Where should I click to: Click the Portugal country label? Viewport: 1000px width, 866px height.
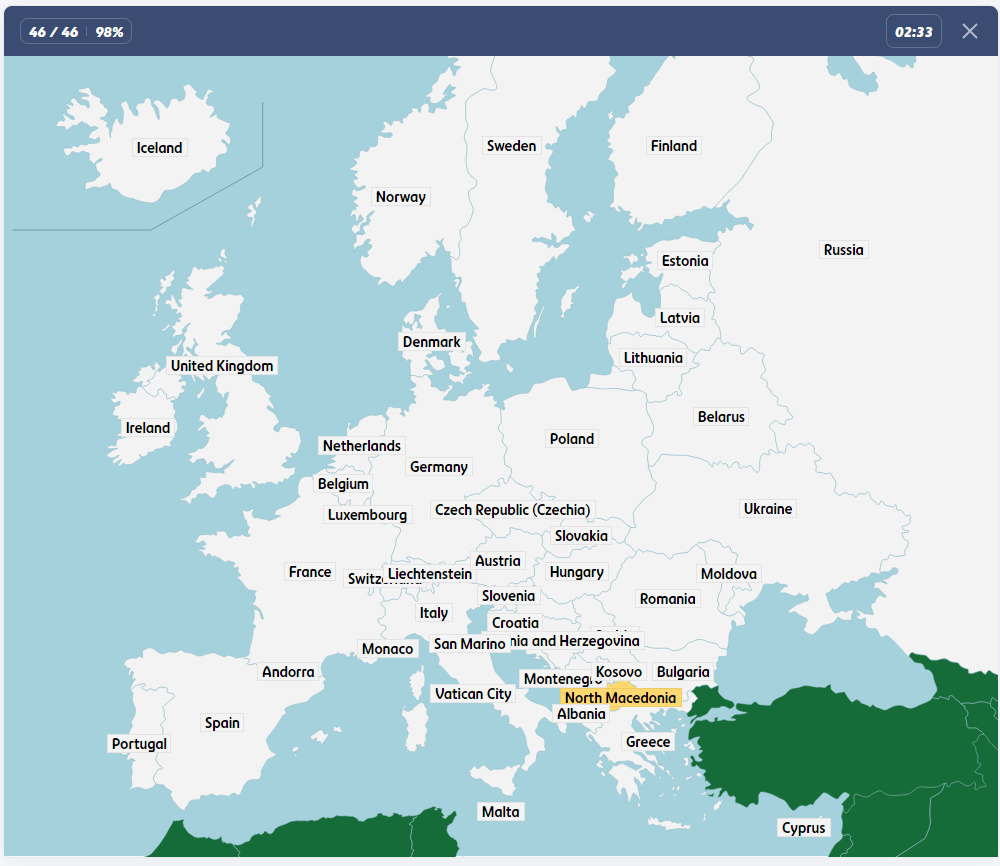139,744
